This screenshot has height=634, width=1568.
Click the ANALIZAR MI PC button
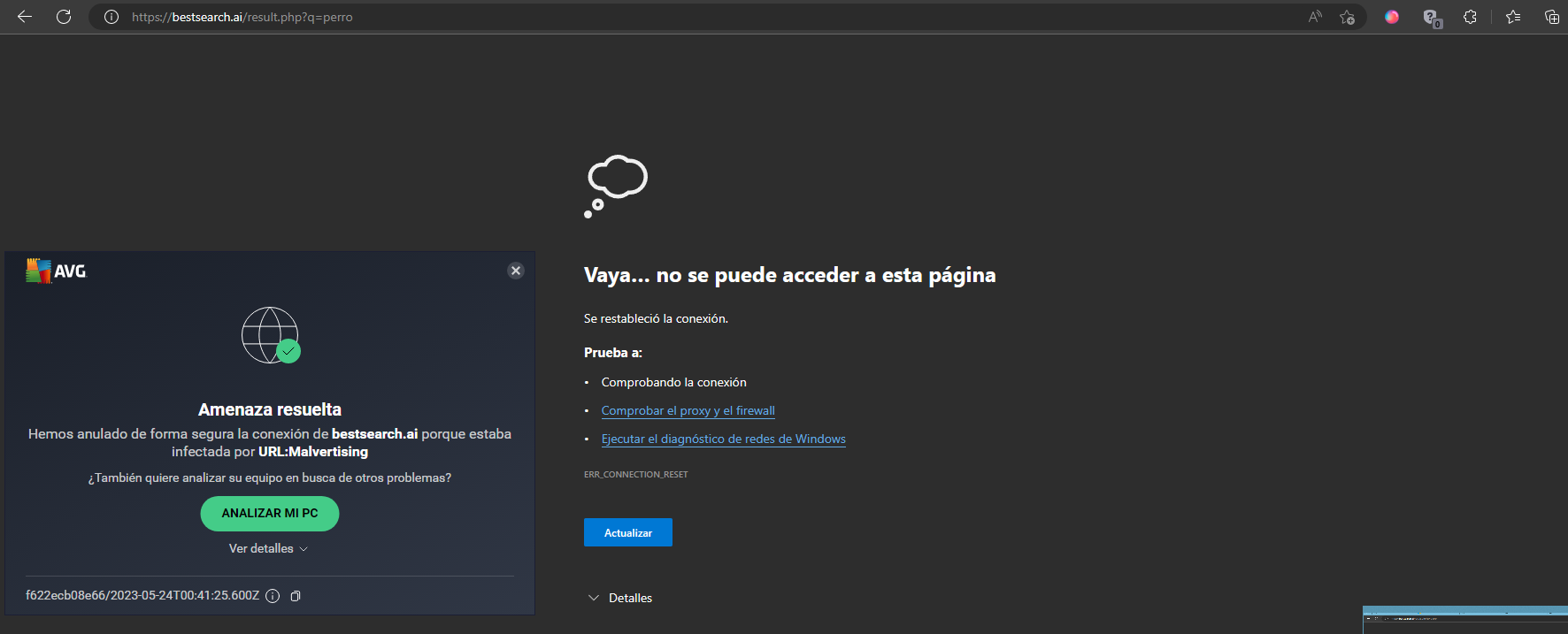pos(270,514)
